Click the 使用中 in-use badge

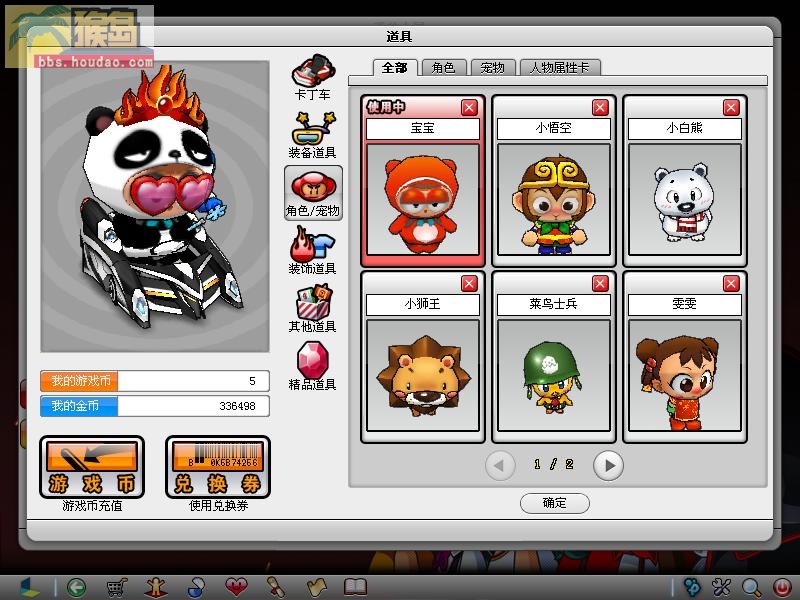coord(386,107)
